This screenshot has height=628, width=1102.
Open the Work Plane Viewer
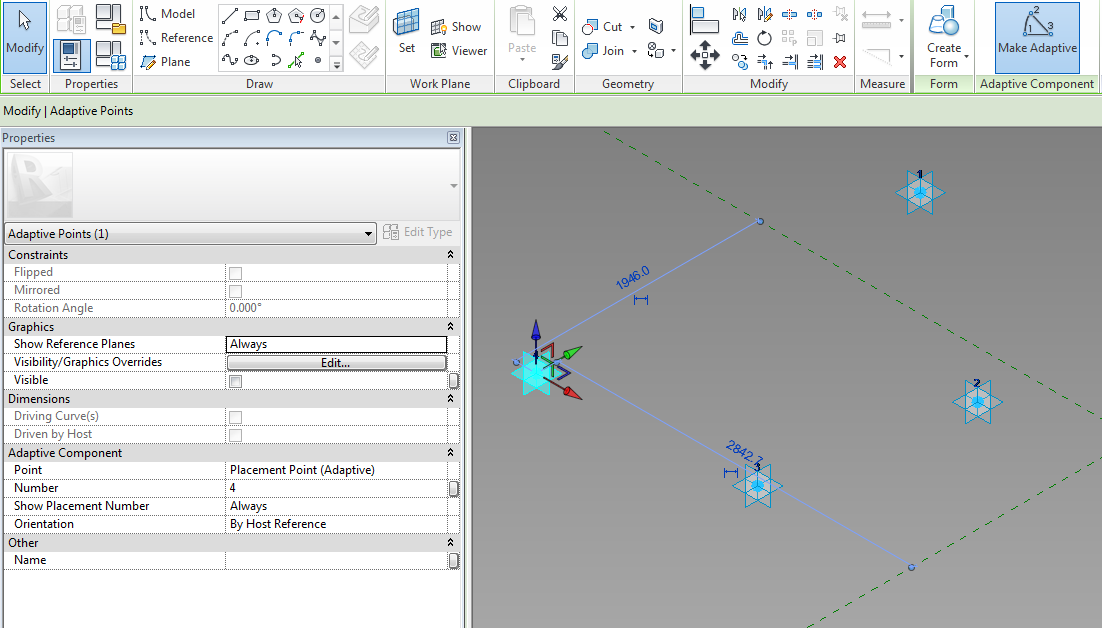coord(461,50)
